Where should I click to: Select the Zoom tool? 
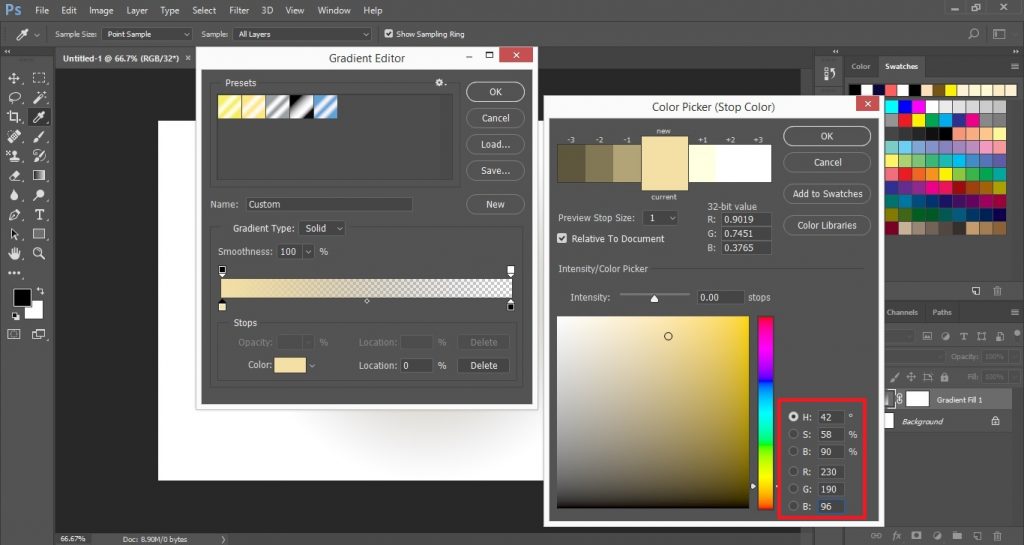pos(39,254)
